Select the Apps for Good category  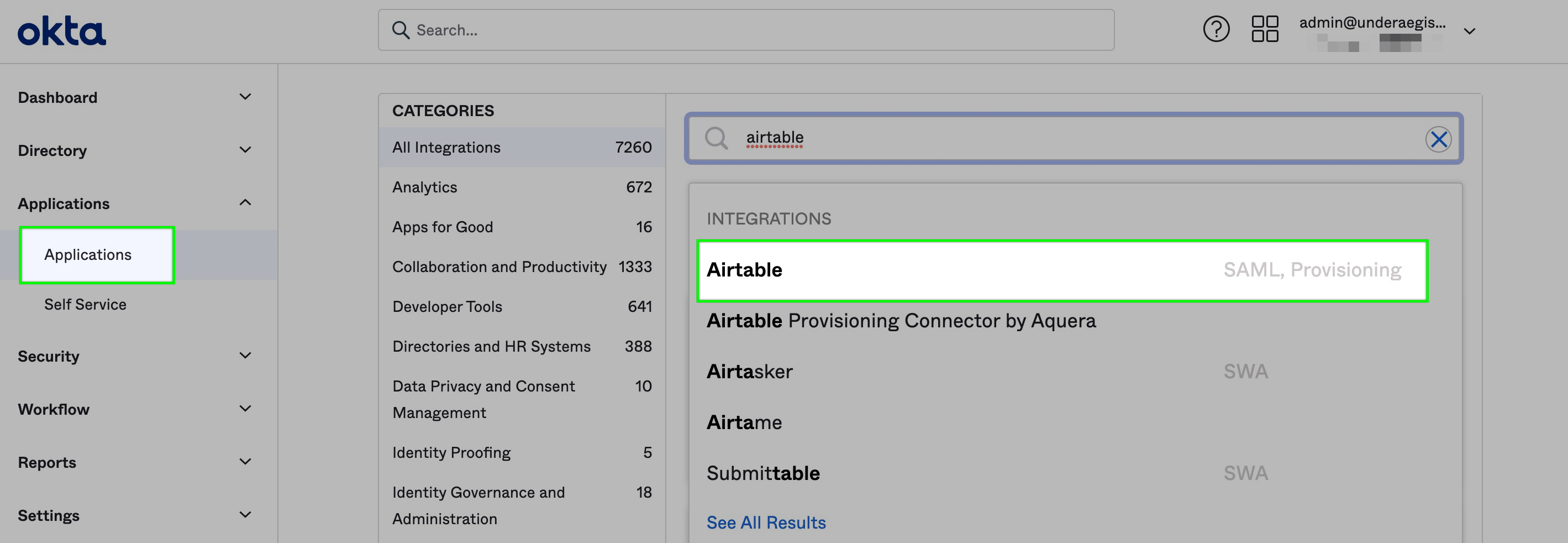522,227
